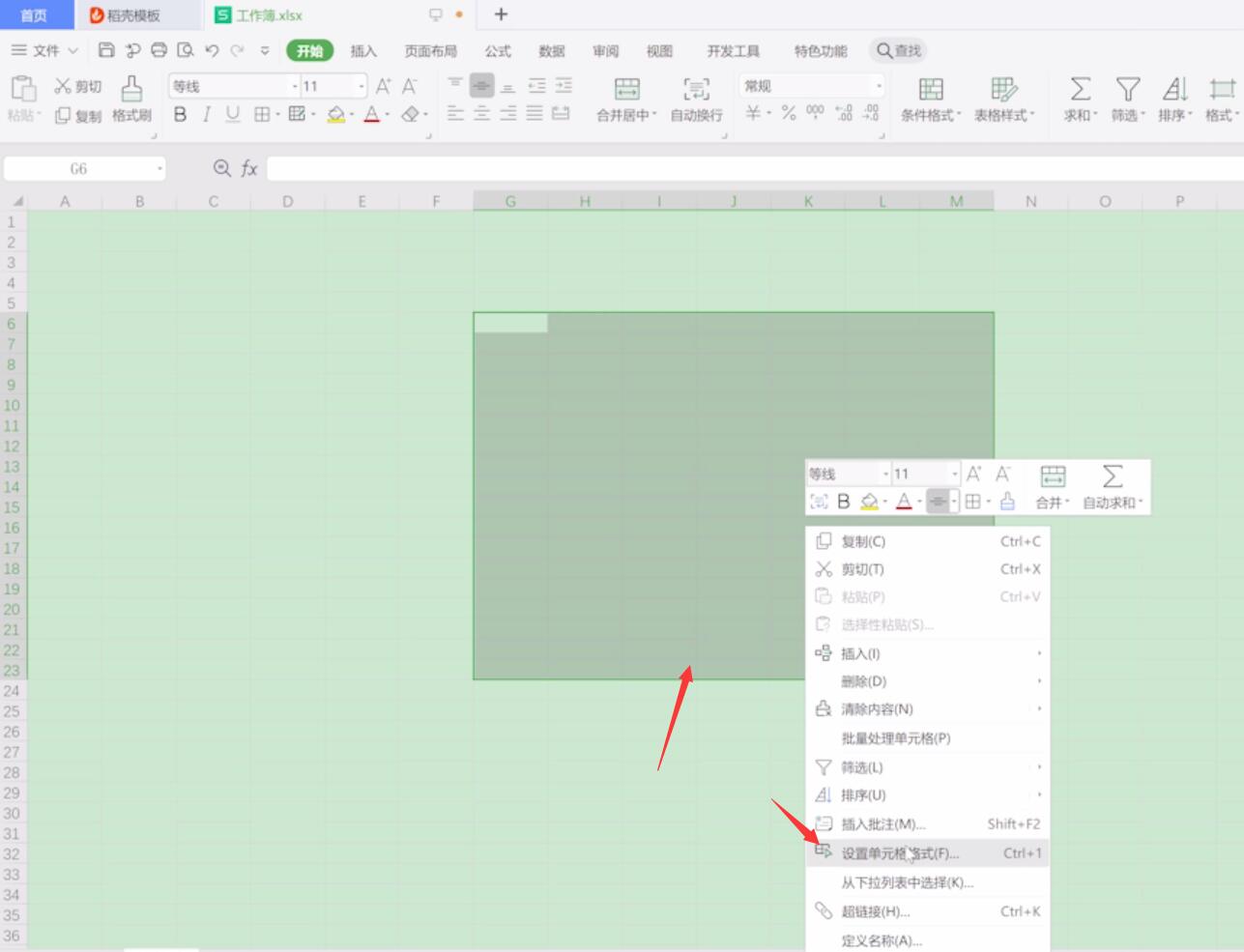Switch to the 页面布局 ribbon tab

pyautogui.click(x=431, y=51)
